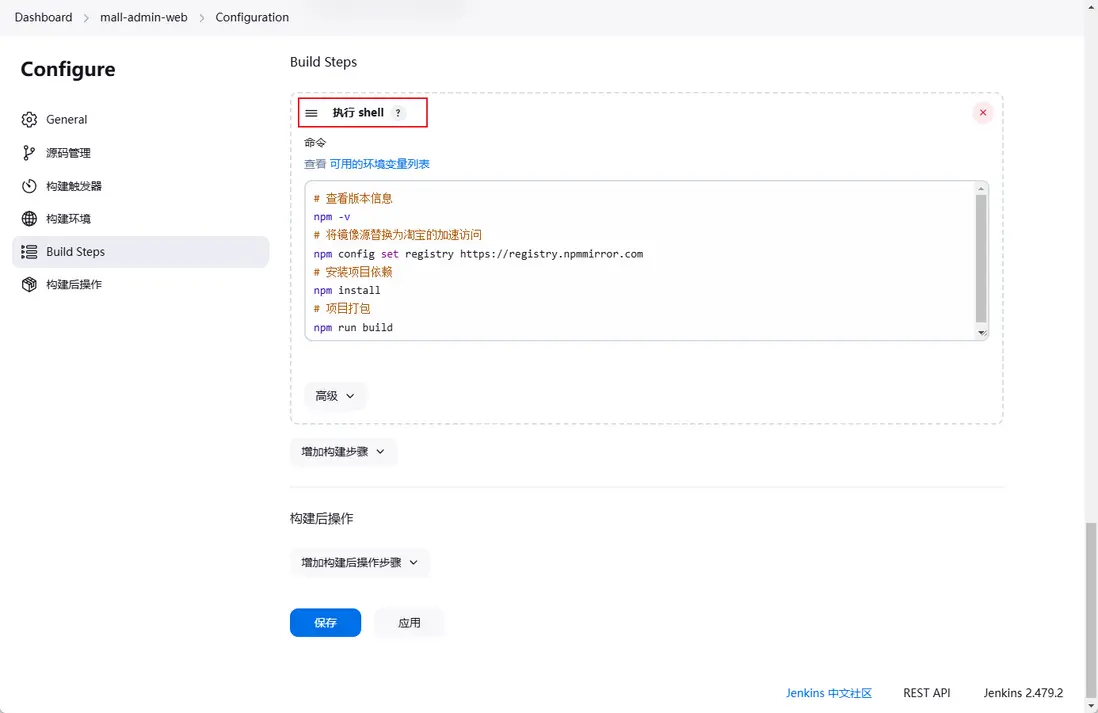Click the 'npm -v' line
Screen dimensions: 1098x713
[x=332, y=216]
